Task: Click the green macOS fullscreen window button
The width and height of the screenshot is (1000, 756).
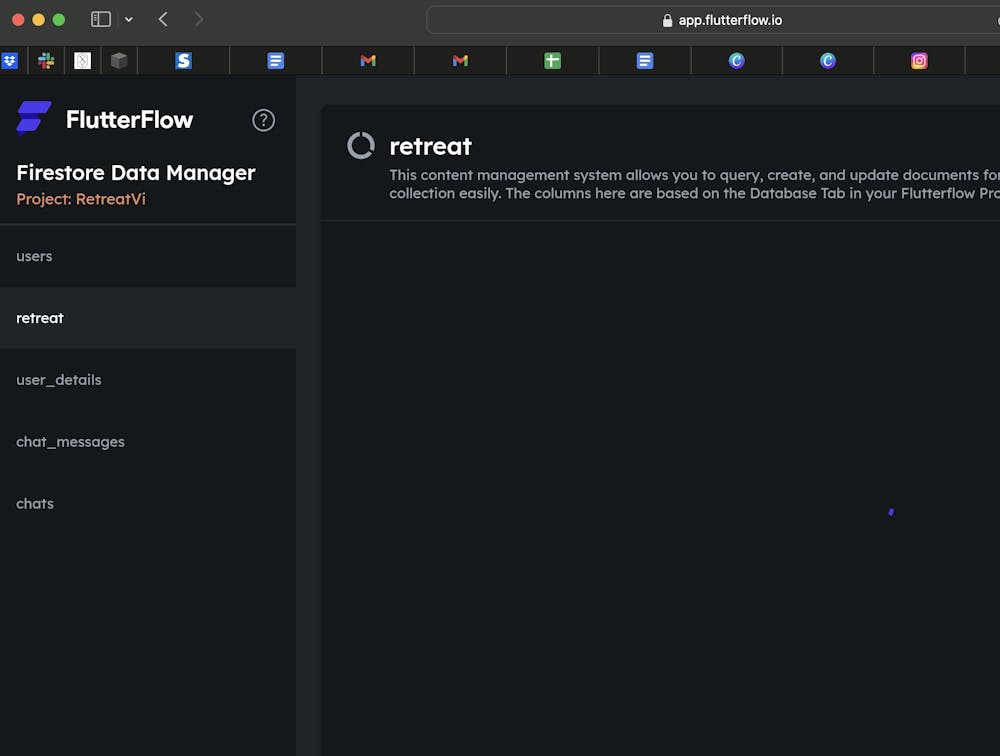Action: pyautogui.click(x=59, y=20)
